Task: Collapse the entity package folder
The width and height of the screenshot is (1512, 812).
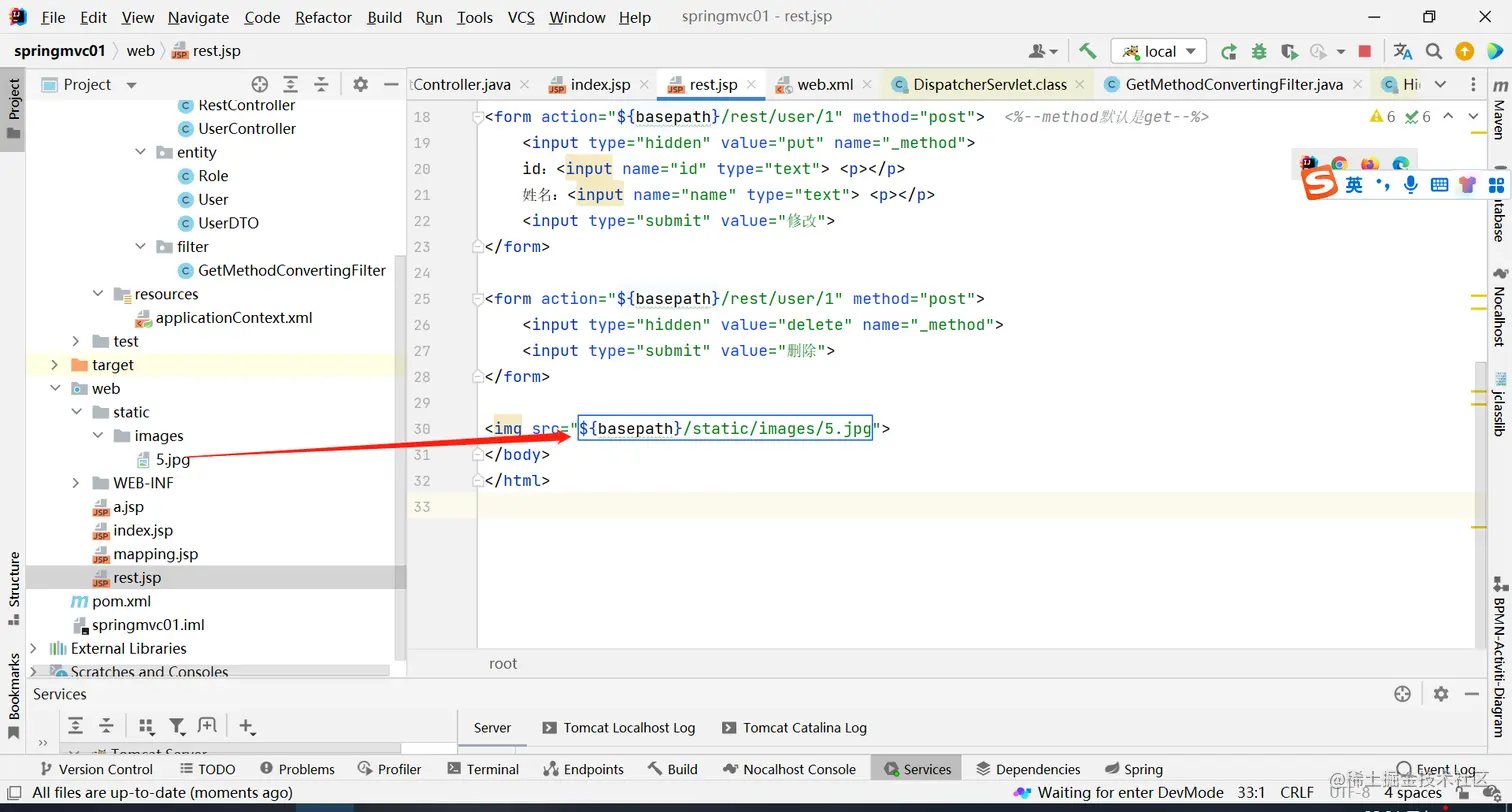Action: (x=142, y=152)
